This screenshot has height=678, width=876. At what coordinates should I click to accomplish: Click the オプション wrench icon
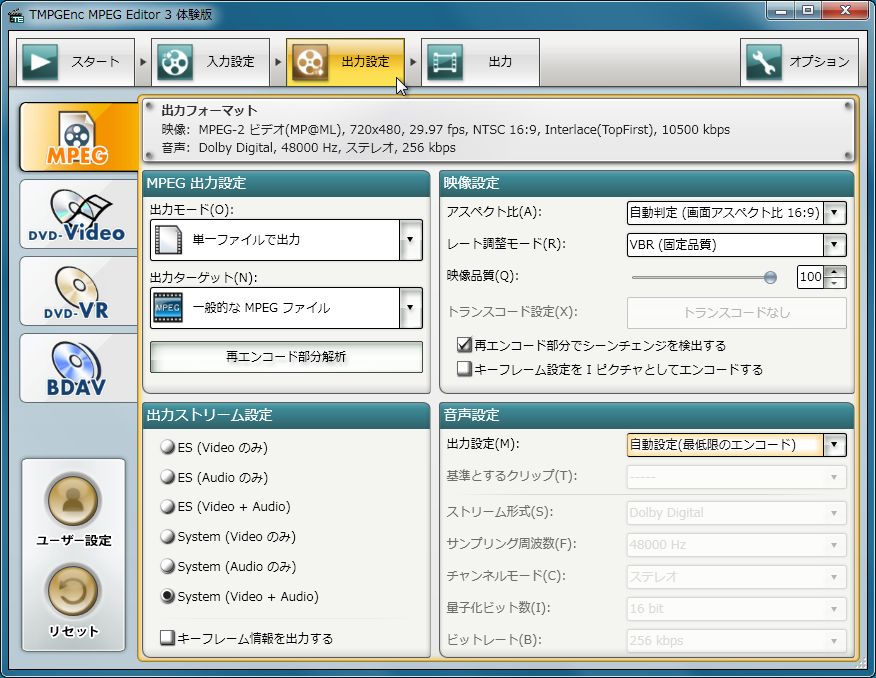click(764, 61)
